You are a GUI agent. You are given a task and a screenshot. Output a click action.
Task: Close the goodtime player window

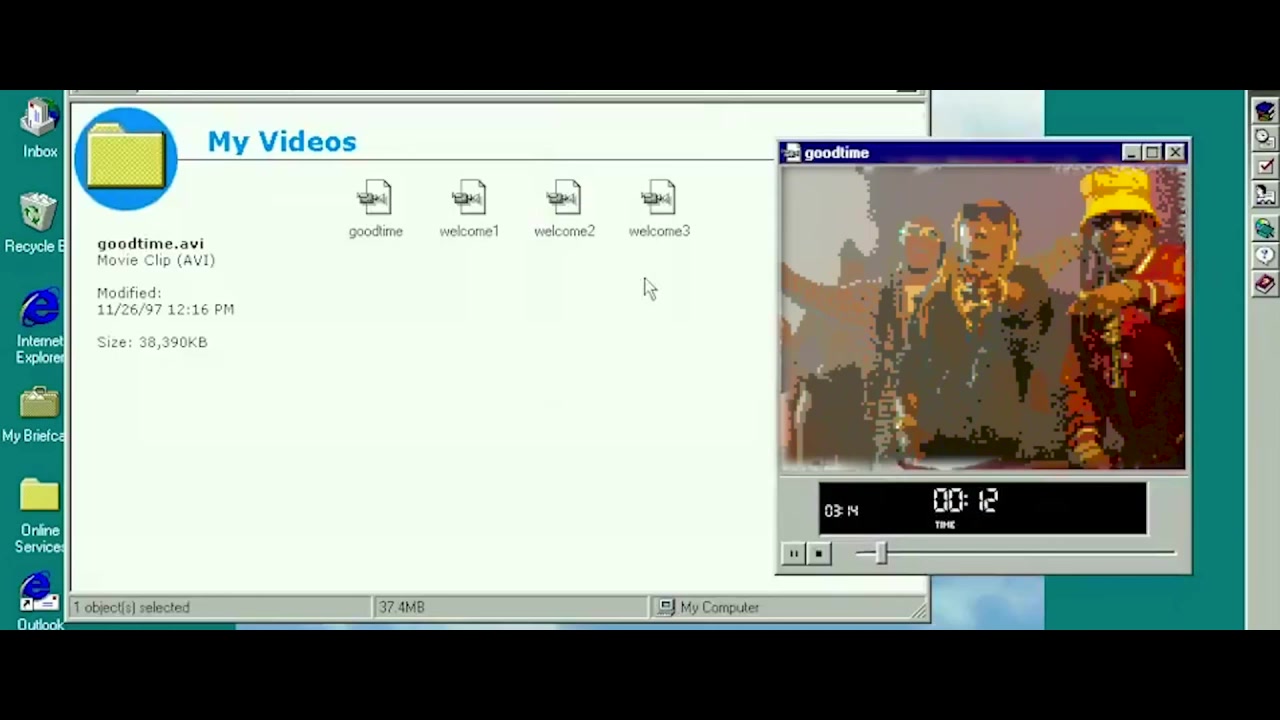tap(1175, 153)
